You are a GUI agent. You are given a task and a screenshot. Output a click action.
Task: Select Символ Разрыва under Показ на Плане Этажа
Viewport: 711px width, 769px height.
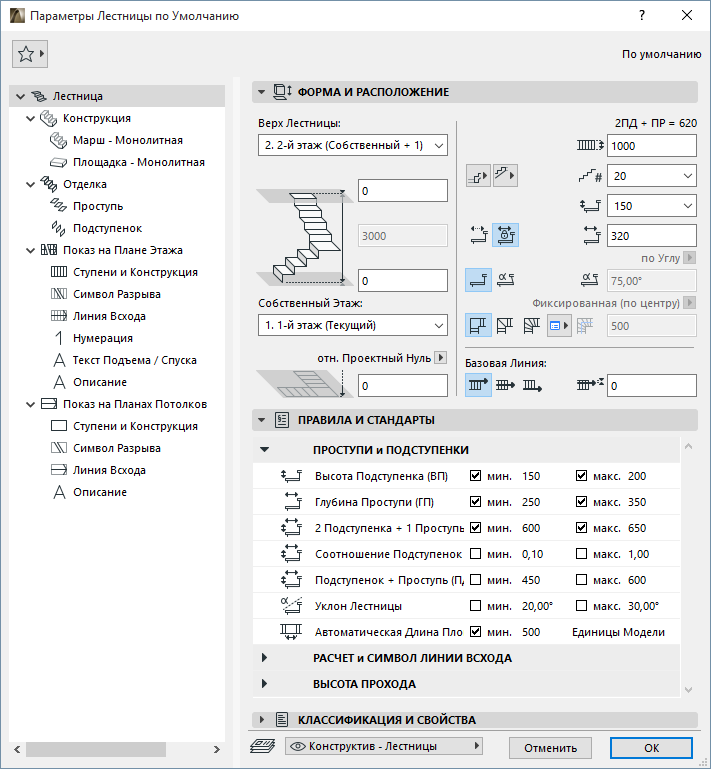[117, 294]
